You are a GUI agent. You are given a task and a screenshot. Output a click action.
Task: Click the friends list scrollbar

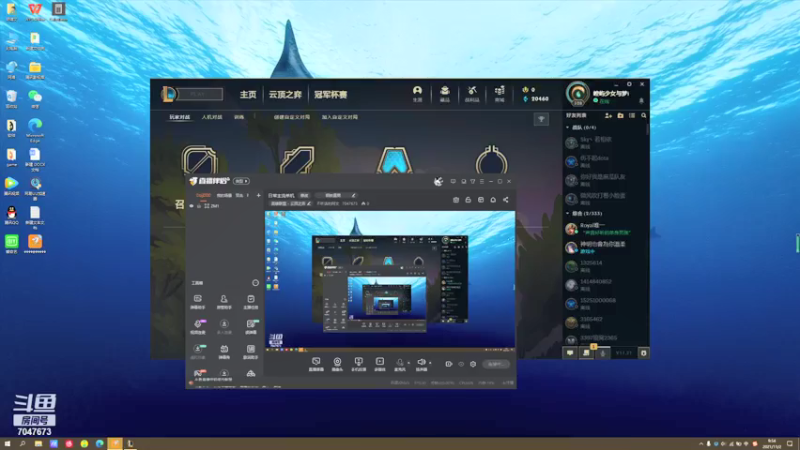(648, 130)
